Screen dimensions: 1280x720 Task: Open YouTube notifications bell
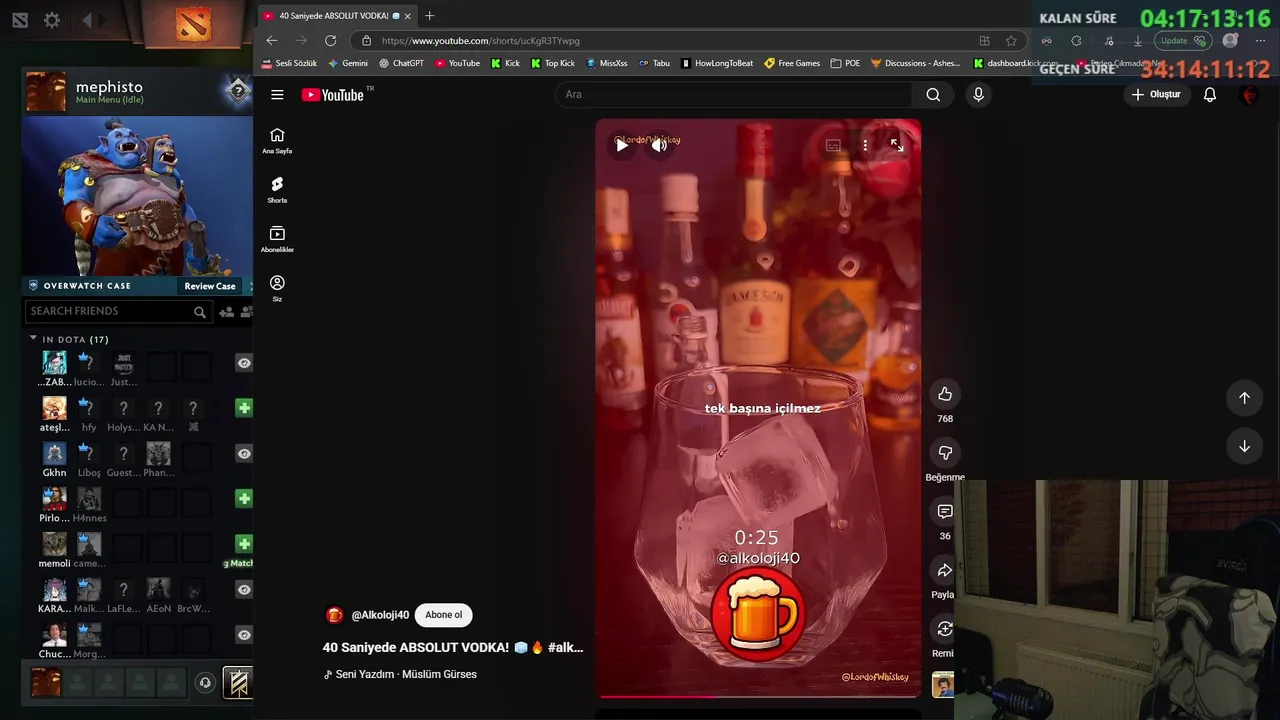(x=1210, y=94)
